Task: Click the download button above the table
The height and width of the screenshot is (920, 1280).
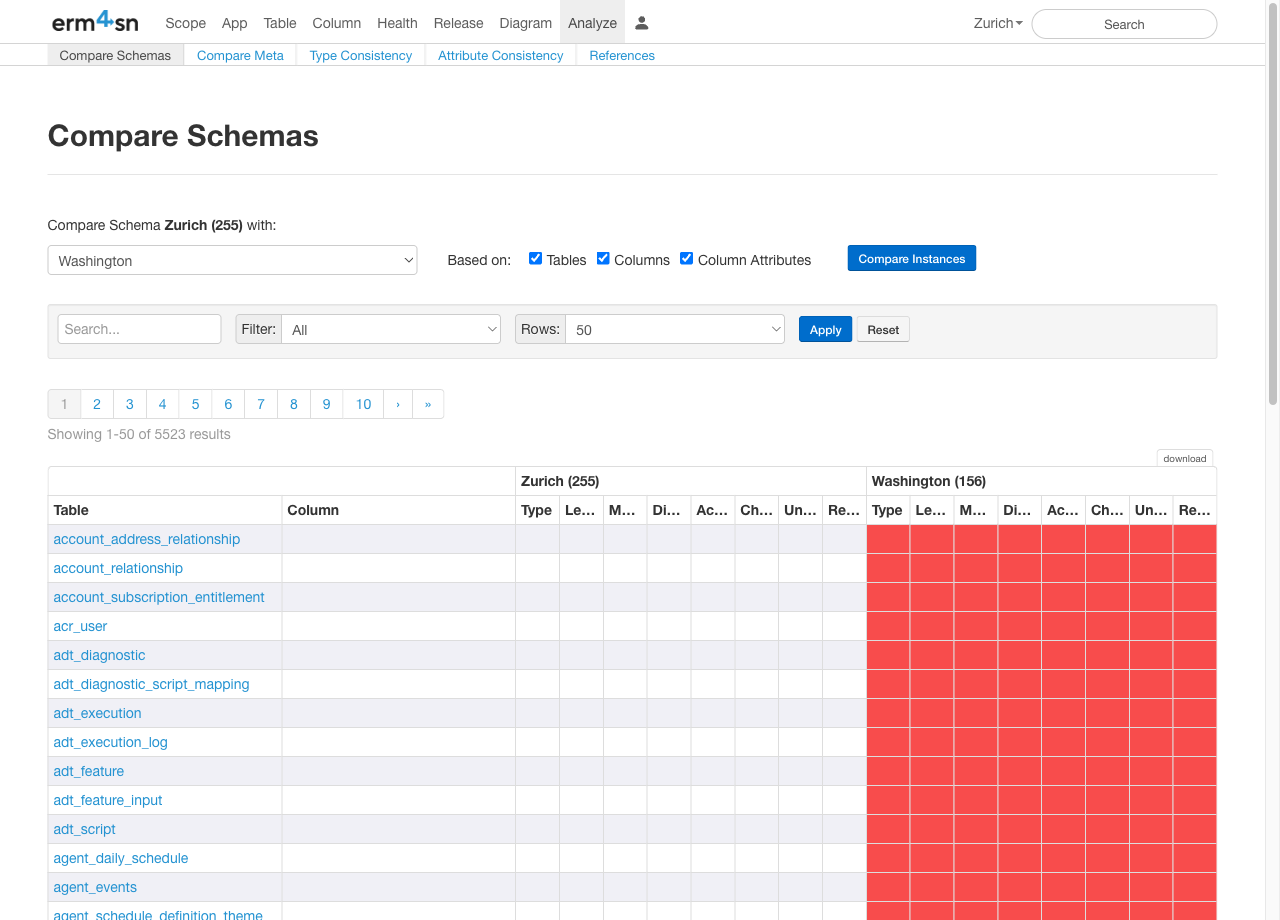Action: click(1184, 458)
